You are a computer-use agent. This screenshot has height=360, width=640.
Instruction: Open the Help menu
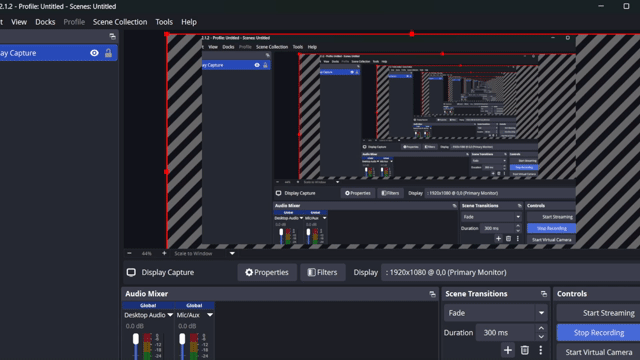[189, 22]
